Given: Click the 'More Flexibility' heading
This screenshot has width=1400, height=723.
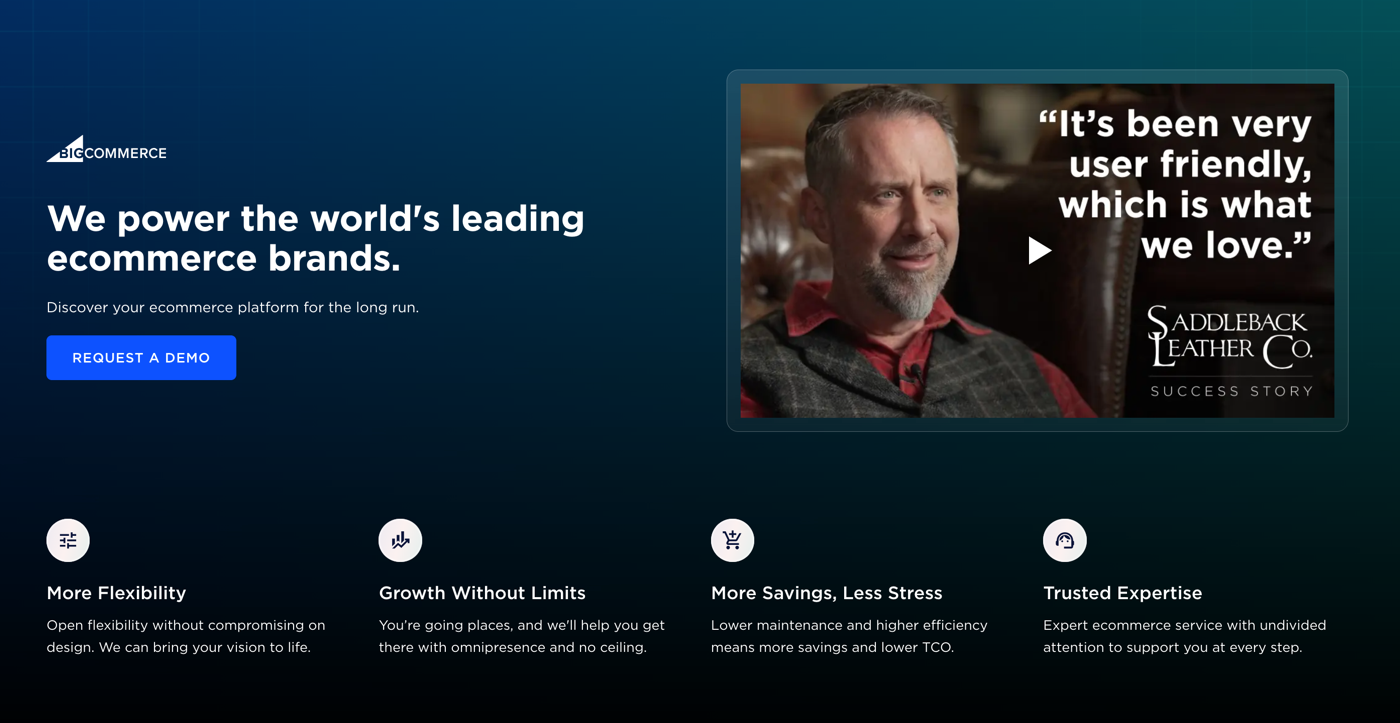Looking at the screenshot, I should click(116, 593).
